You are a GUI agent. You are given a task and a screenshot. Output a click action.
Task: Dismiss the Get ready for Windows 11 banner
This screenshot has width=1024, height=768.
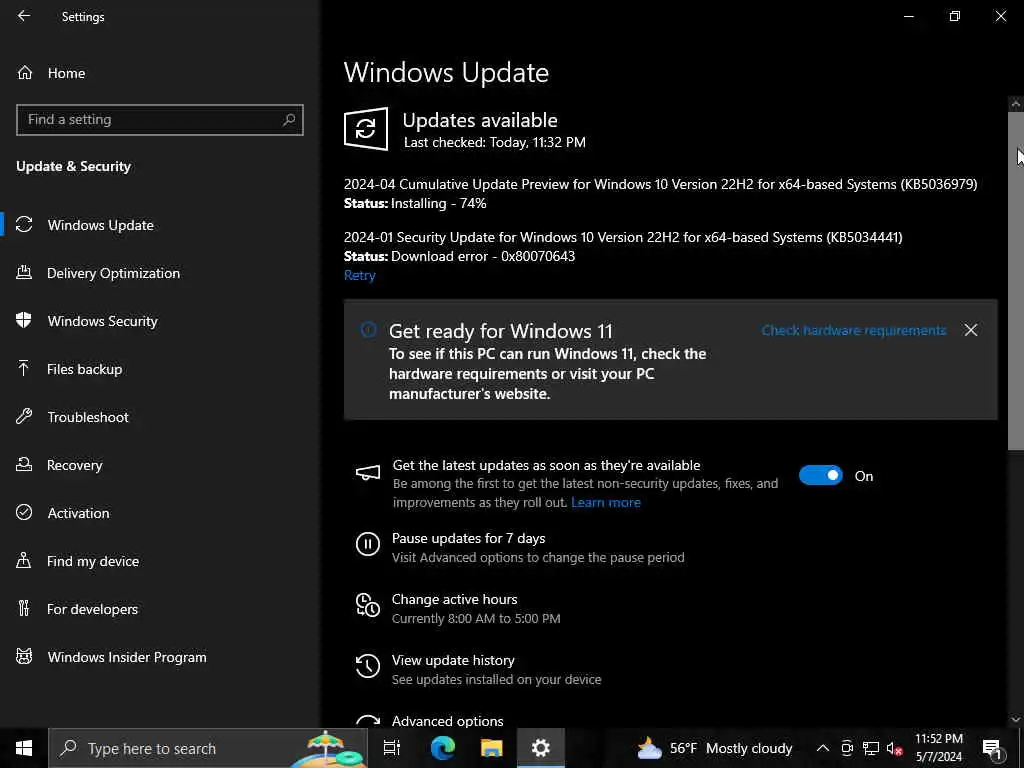[x=971, y=330]
